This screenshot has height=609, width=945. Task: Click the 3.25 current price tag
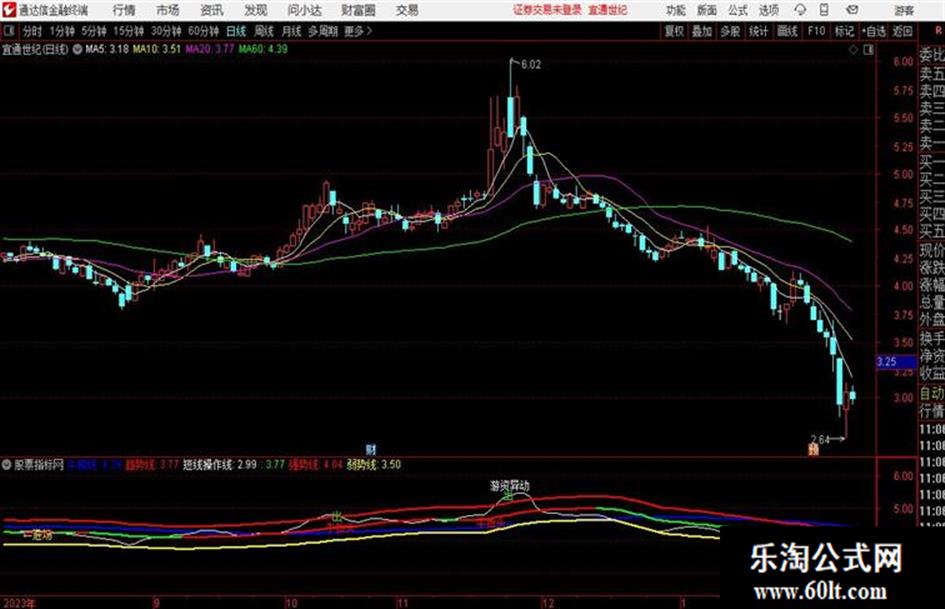click(896, 362)
